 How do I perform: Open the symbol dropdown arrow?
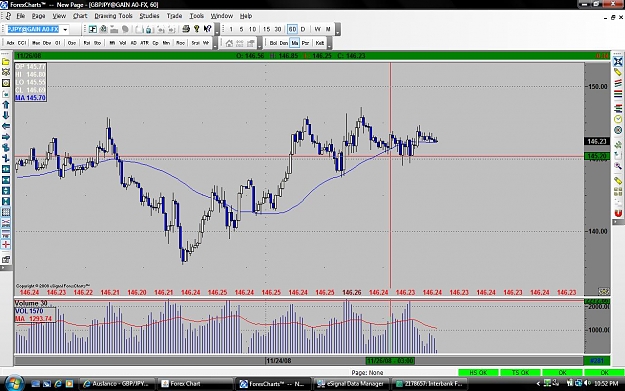[65, 29]
